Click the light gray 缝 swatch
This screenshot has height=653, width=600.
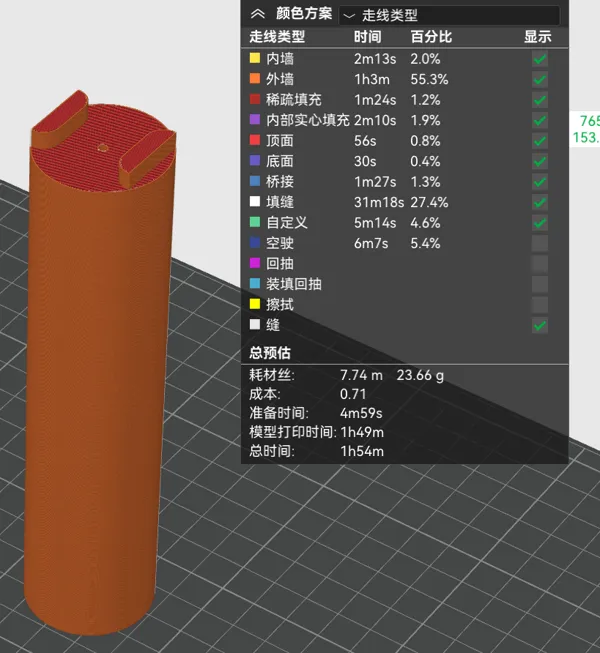[255, 324]
